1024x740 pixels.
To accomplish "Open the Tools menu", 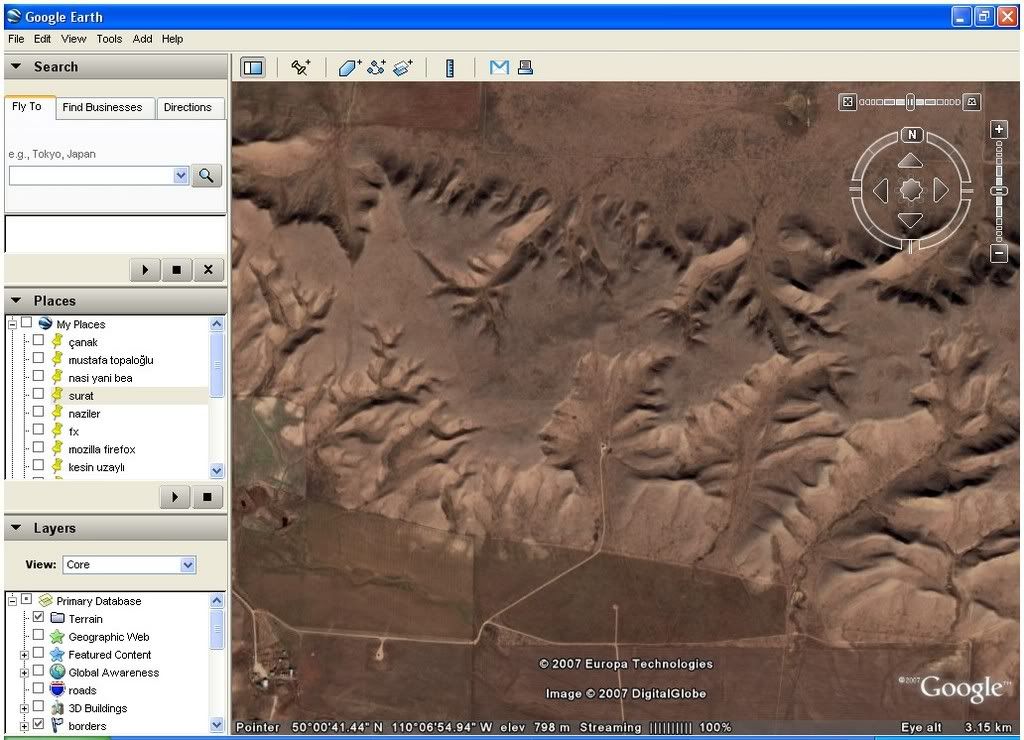I will pos(109,39).
